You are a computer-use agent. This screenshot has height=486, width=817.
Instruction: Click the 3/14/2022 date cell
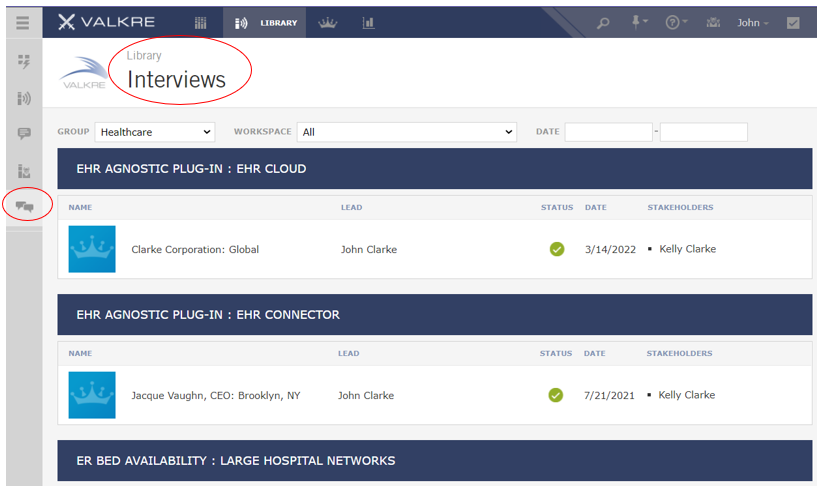(610, 250)
